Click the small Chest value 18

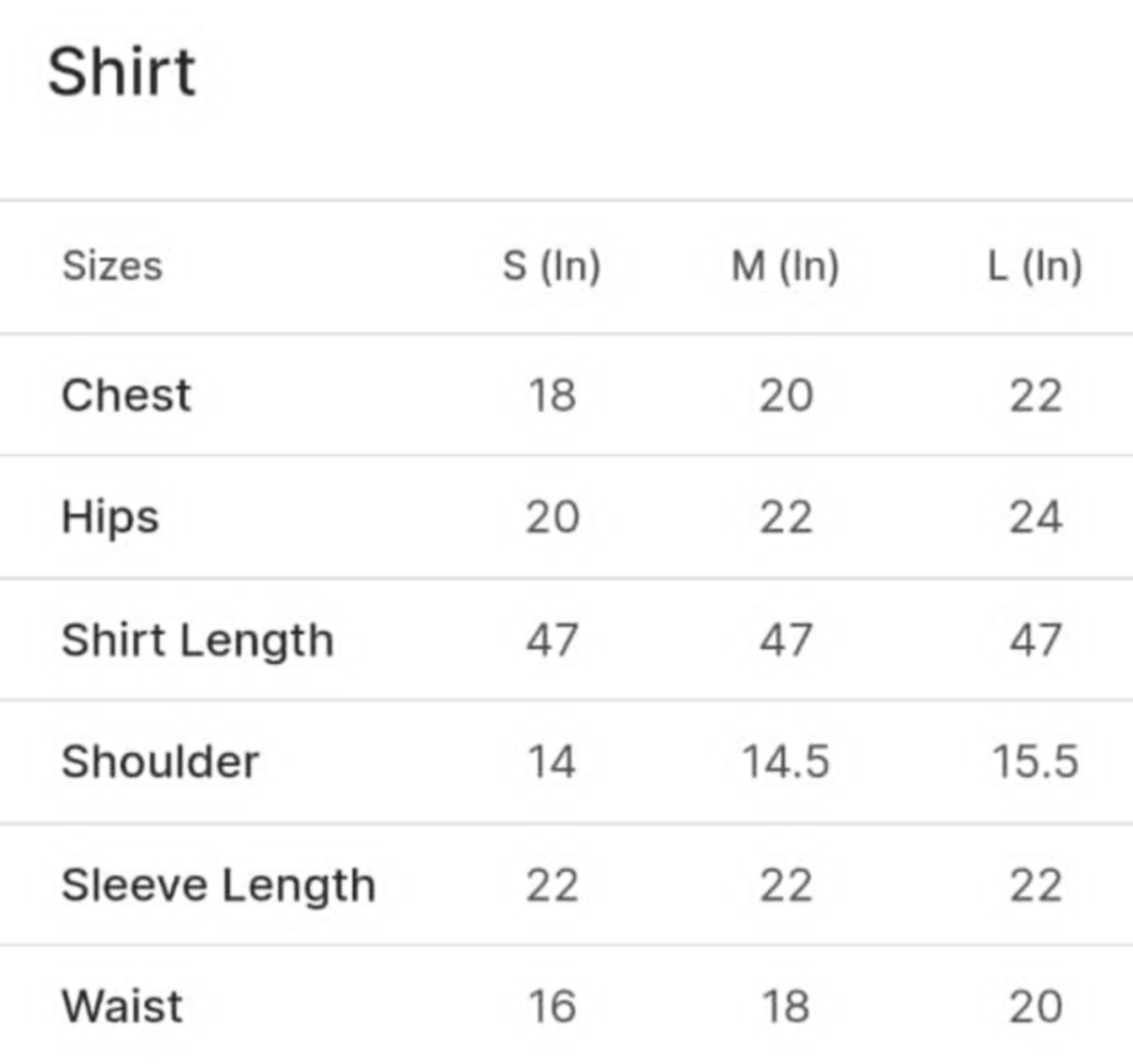click(x=553, y=396)
